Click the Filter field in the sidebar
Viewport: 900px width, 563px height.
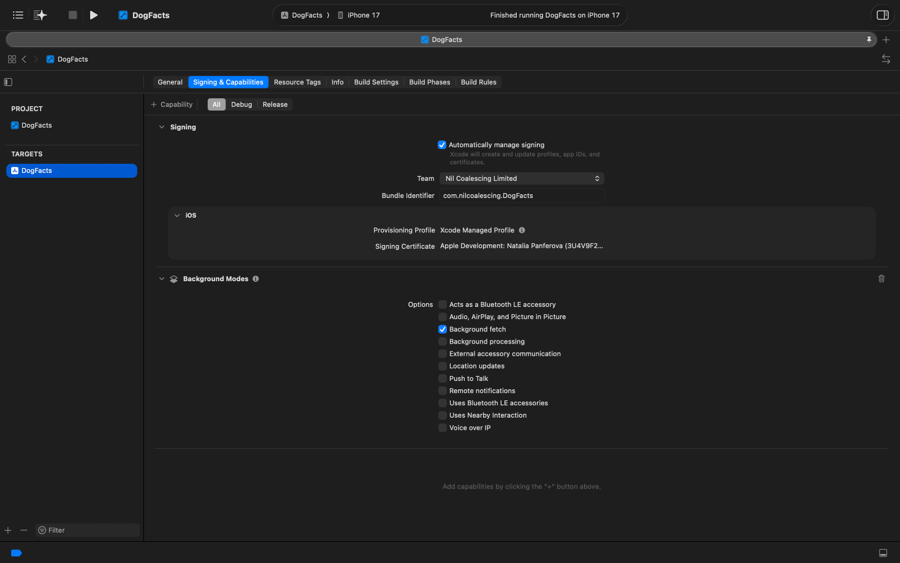(88, 530)
